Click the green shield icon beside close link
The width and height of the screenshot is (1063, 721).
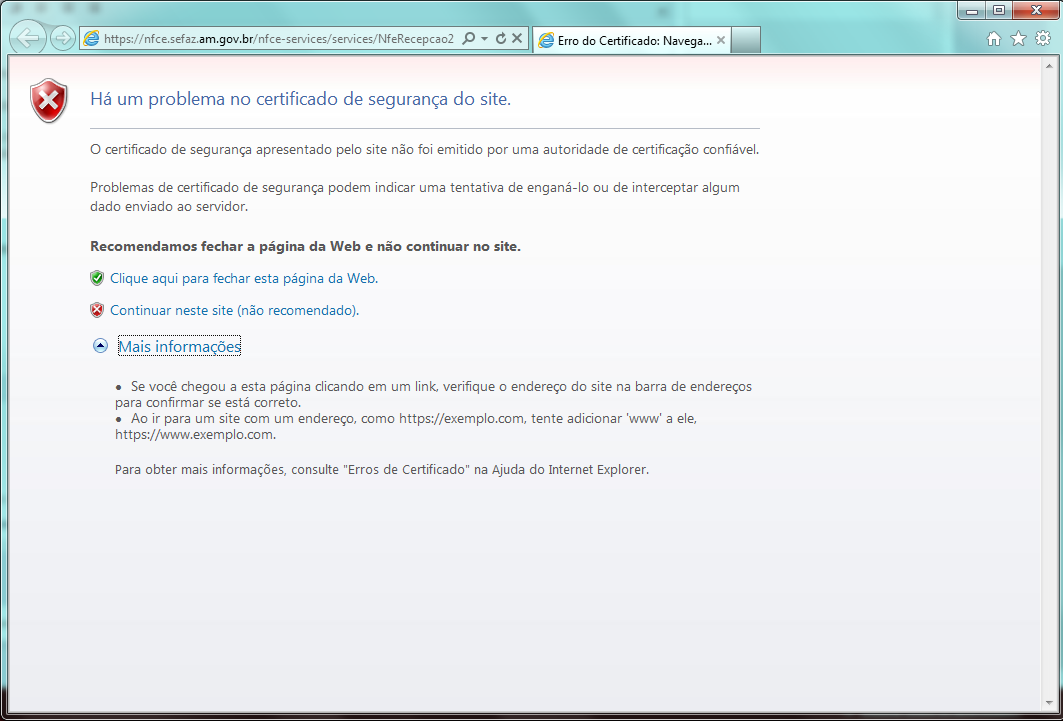[x=97, y=278]
